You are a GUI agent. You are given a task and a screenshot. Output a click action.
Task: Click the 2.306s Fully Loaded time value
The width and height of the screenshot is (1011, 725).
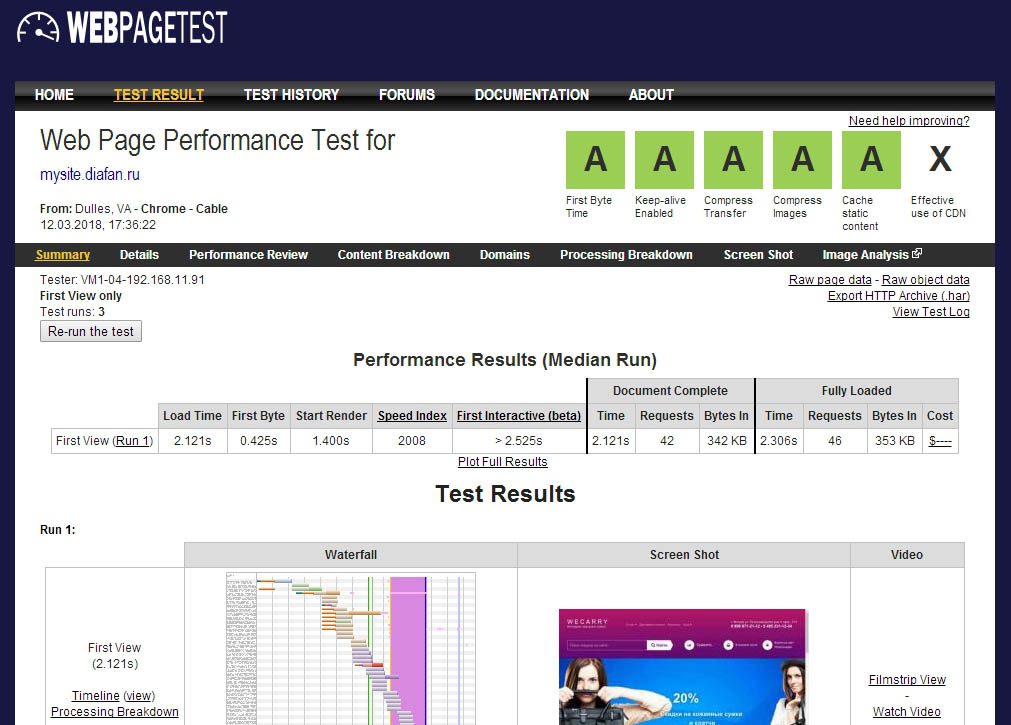point(778,441)
